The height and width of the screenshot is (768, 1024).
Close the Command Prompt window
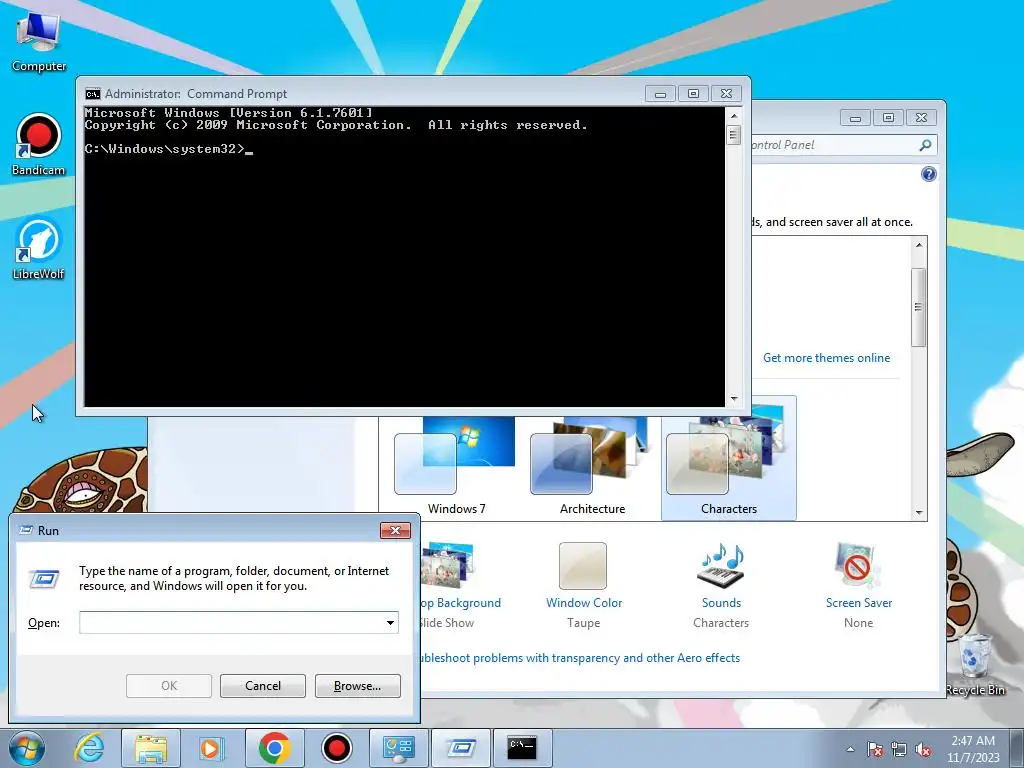tap(726, 94)
